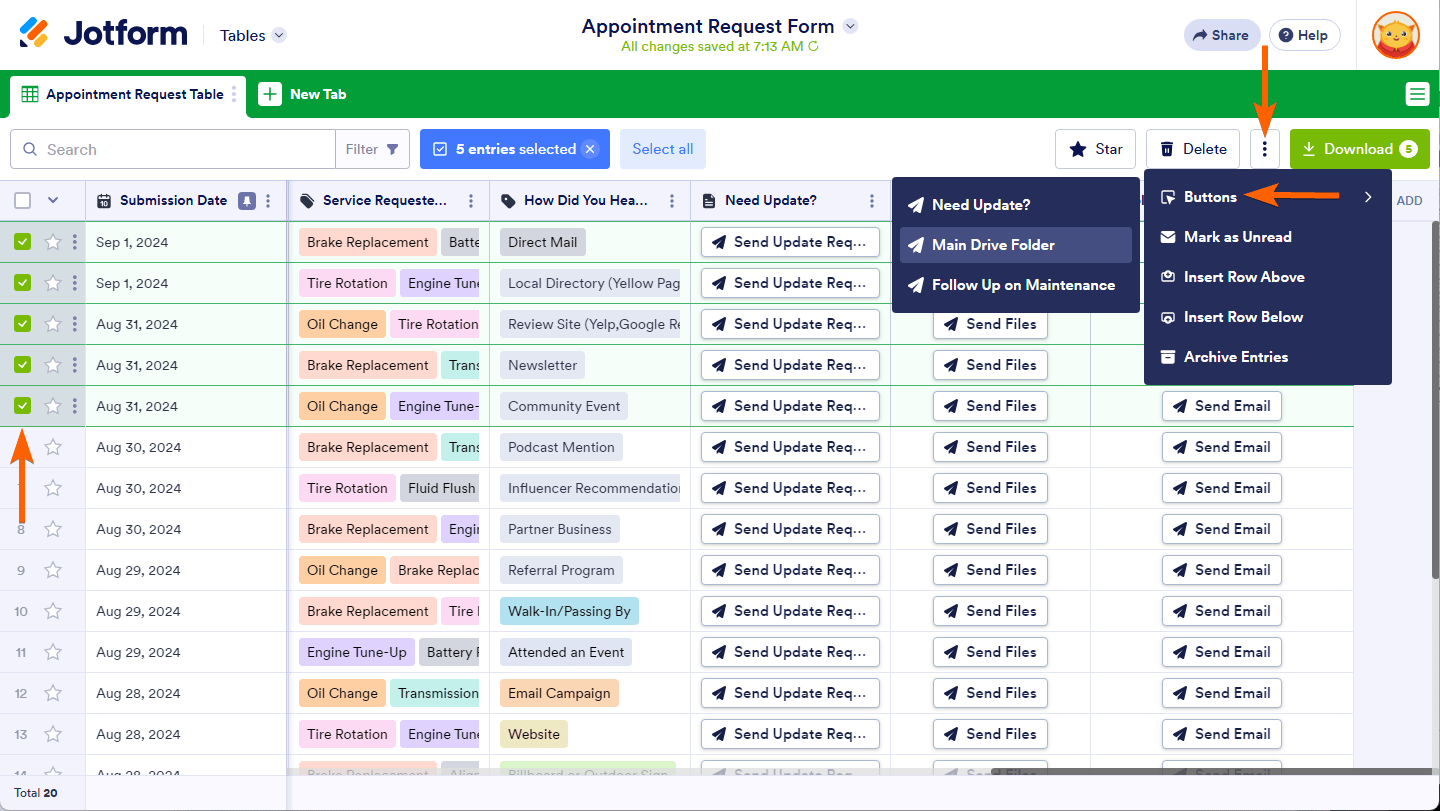Select Archive Entries from the menu
This screenshot has height=811, width=1440.
tap(1268, 357)
